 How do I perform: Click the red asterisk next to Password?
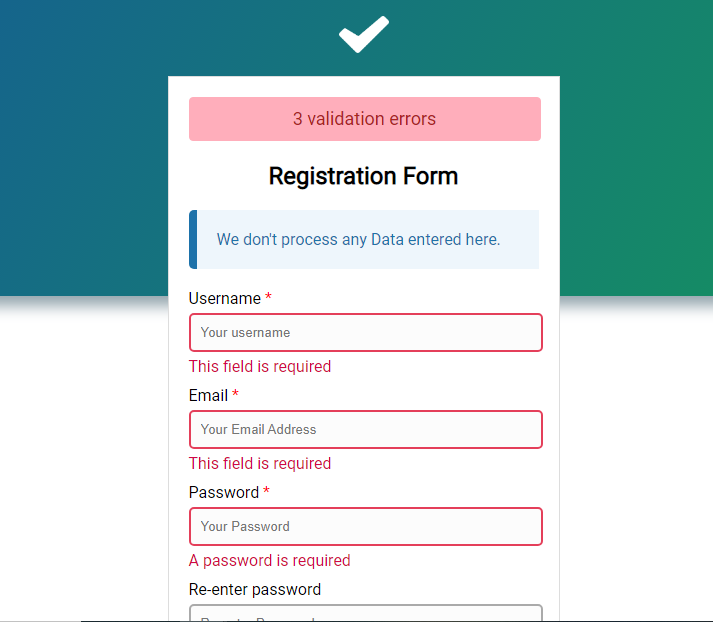pos(266,490)
